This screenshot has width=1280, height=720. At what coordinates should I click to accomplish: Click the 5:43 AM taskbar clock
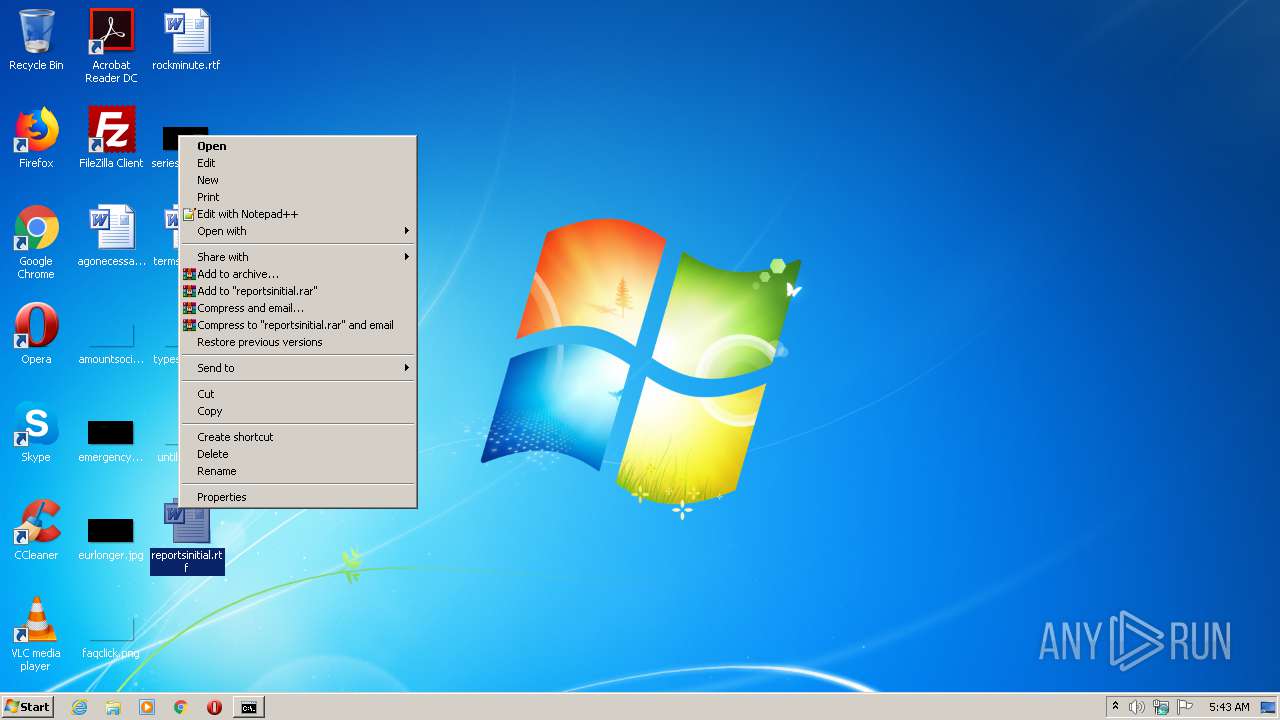[1228, 707]
